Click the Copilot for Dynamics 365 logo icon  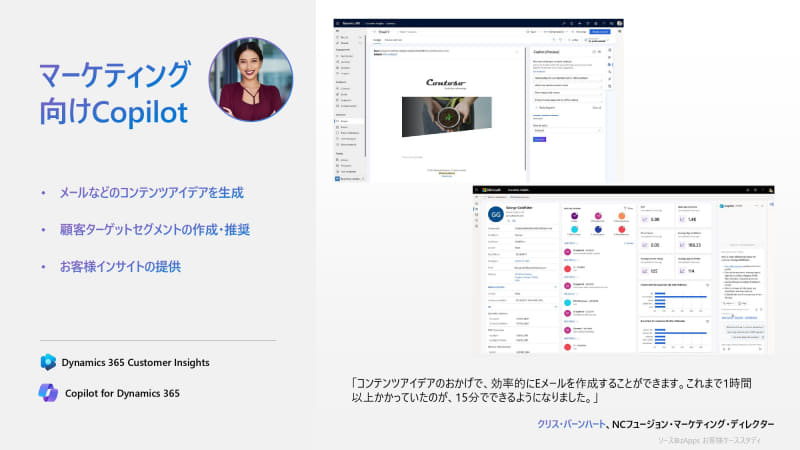click(48, 393)
